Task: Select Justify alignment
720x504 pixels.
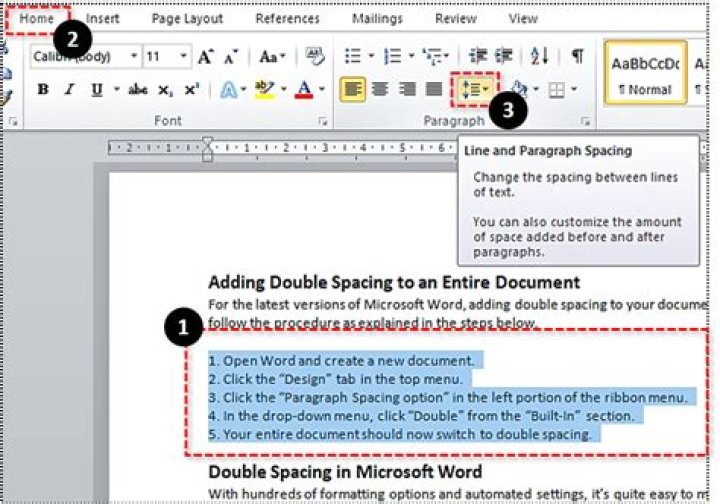Action: pos(434,89)
